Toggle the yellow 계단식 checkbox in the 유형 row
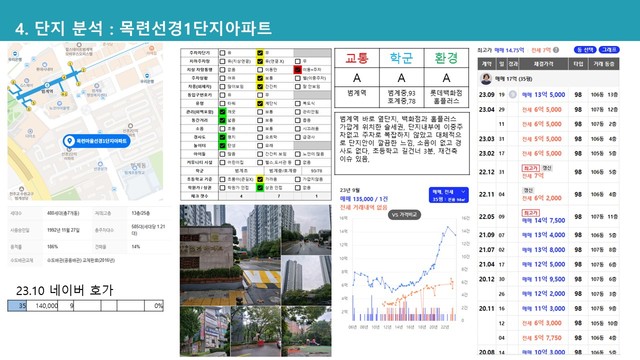The image size is (640, 360). 260,103
